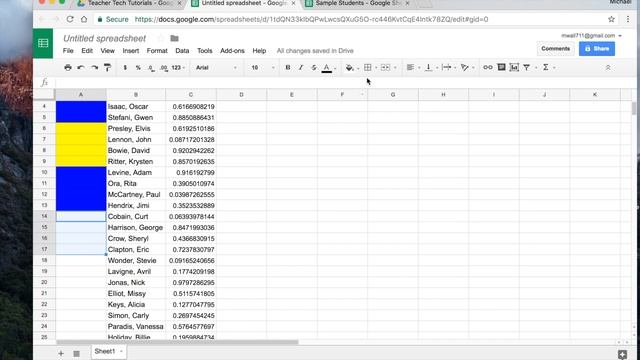640x360 pixels.
Task: Open vertical align options
Action: pos(428,68)
